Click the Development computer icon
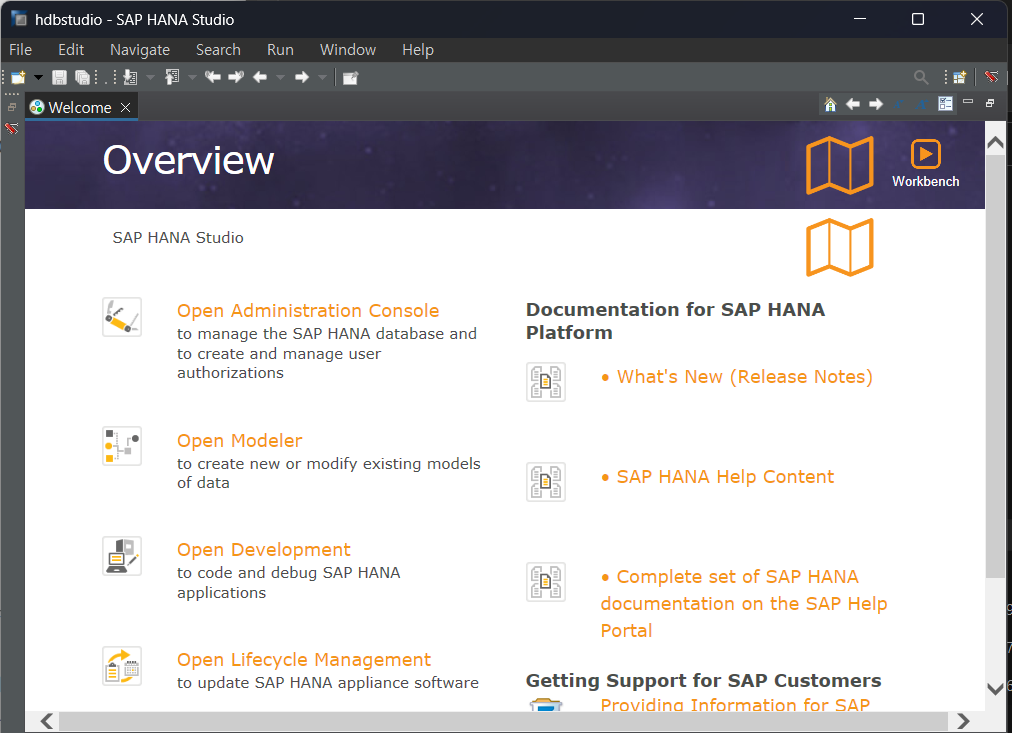 click(122, 556)
